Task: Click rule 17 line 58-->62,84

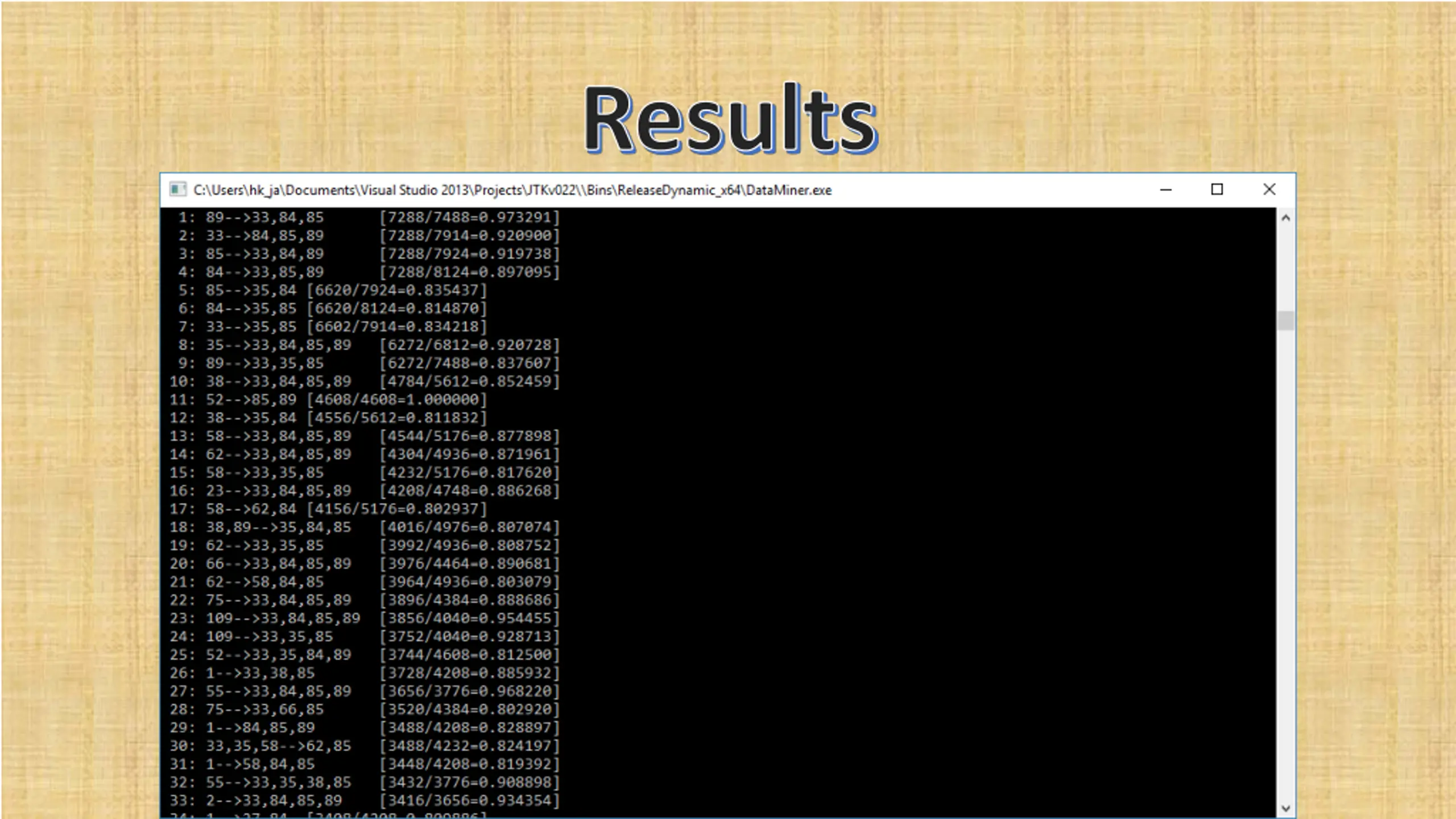Action: coord(251,509)
